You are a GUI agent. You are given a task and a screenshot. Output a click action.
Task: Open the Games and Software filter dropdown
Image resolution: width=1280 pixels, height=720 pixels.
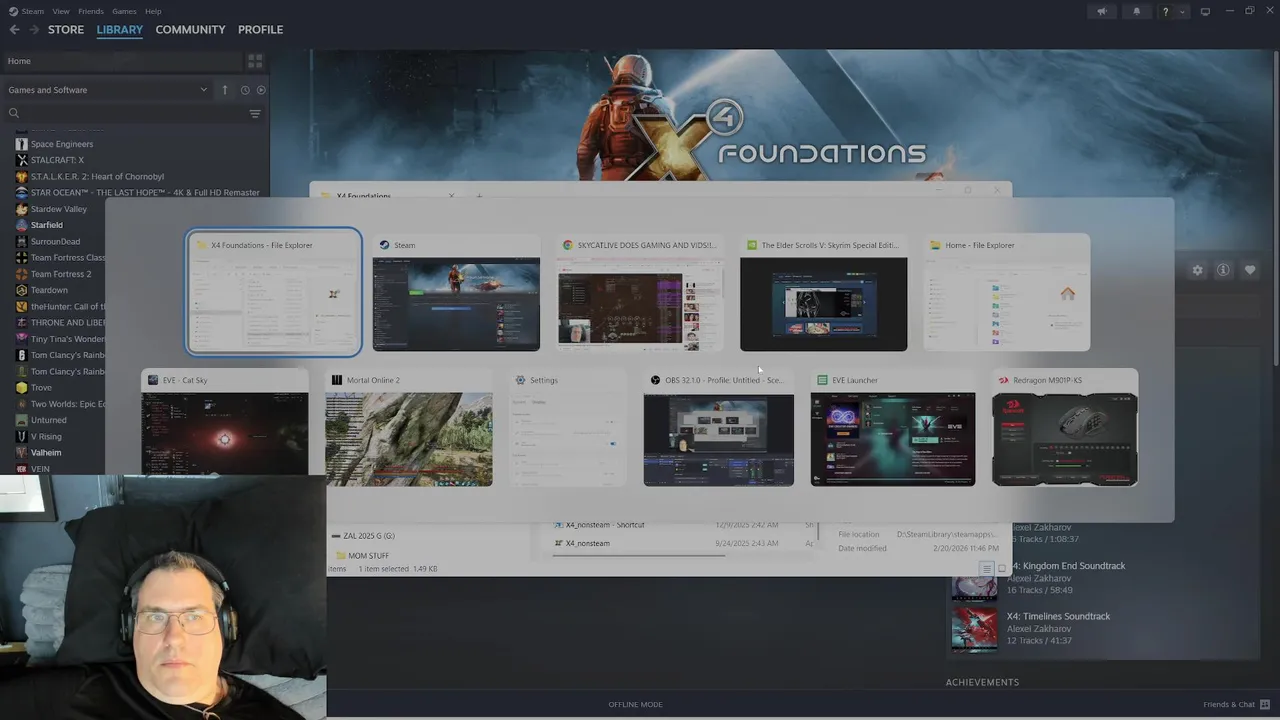(x=108, y=90)
